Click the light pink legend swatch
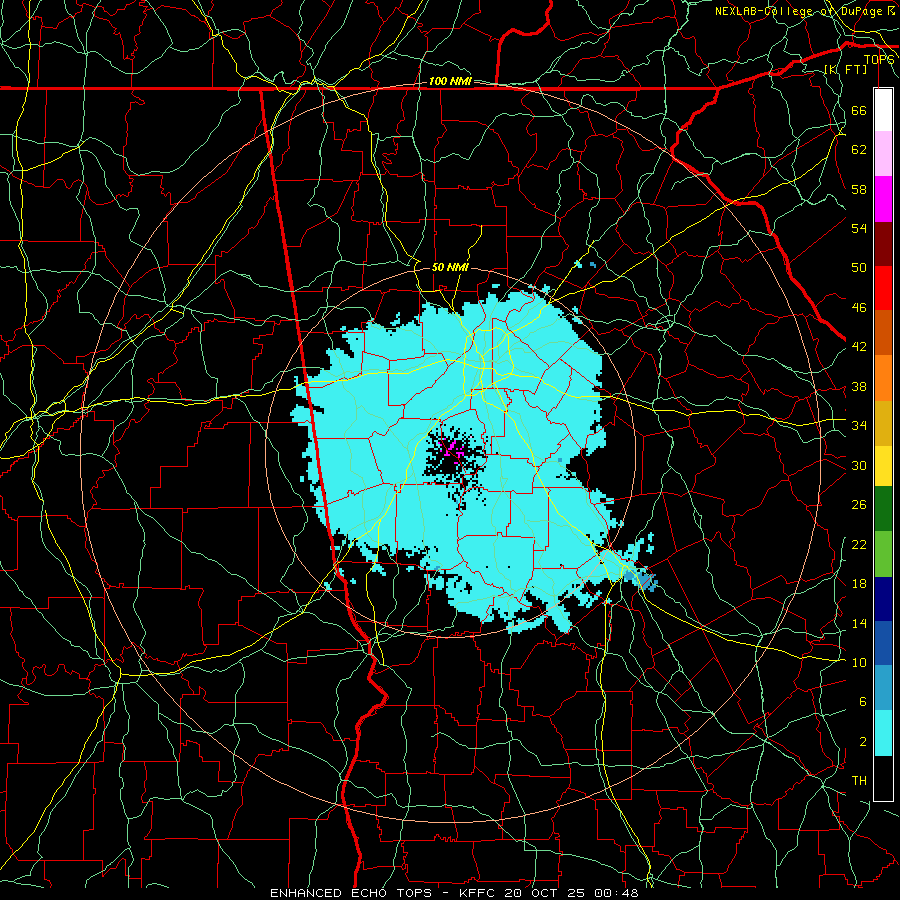This screenshot has height=900, width=900. [883, 154]
